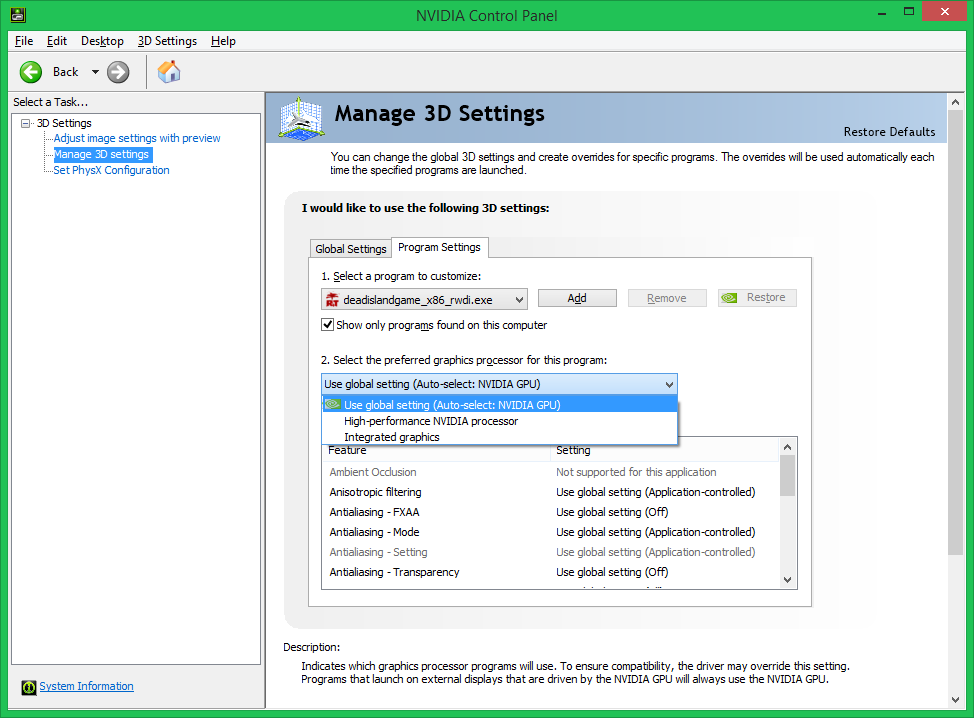Select Adjust image settings with preview
Image resolution: width=974 pixels, height=718 pixels.
[137, 138]
